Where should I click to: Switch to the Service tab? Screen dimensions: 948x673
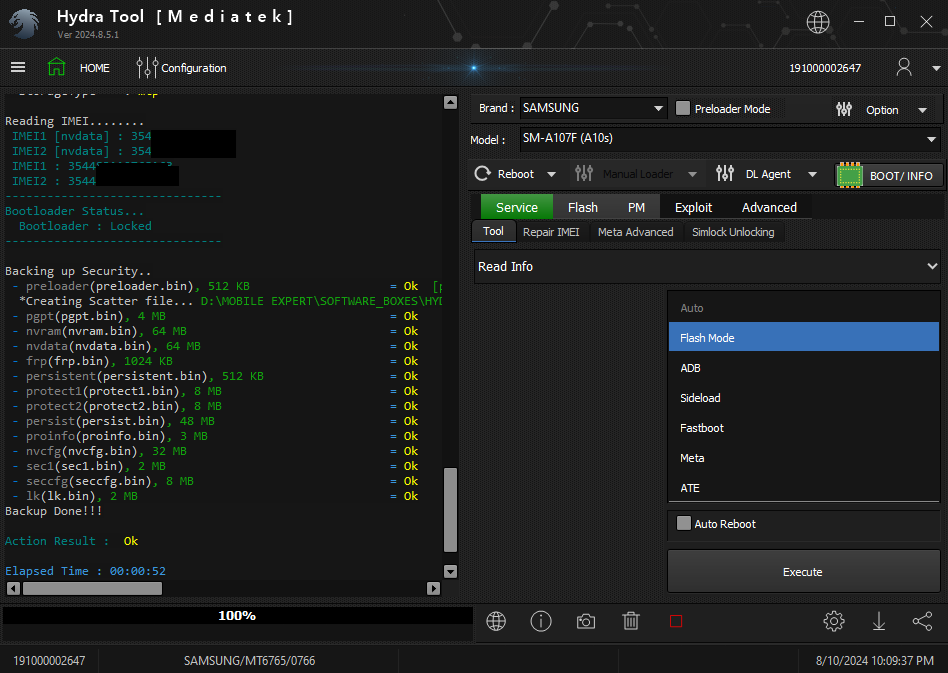[517, 207]
